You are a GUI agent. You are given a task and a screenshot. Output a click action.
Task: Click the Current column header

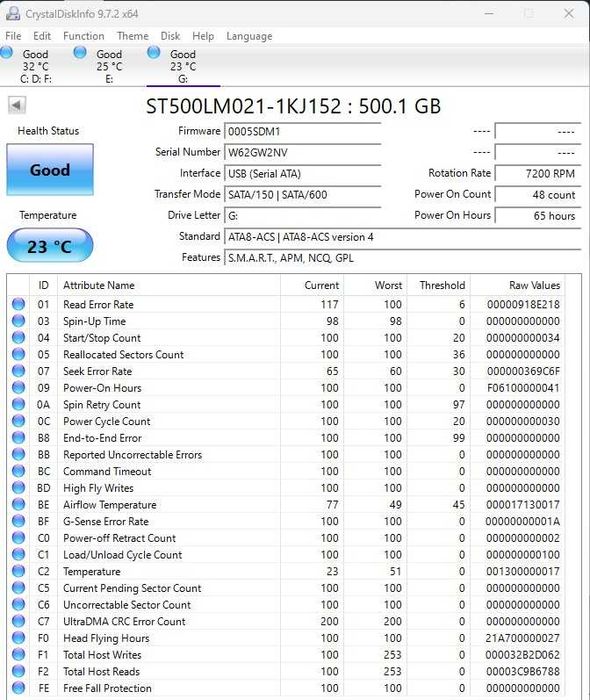coord(312,285)
